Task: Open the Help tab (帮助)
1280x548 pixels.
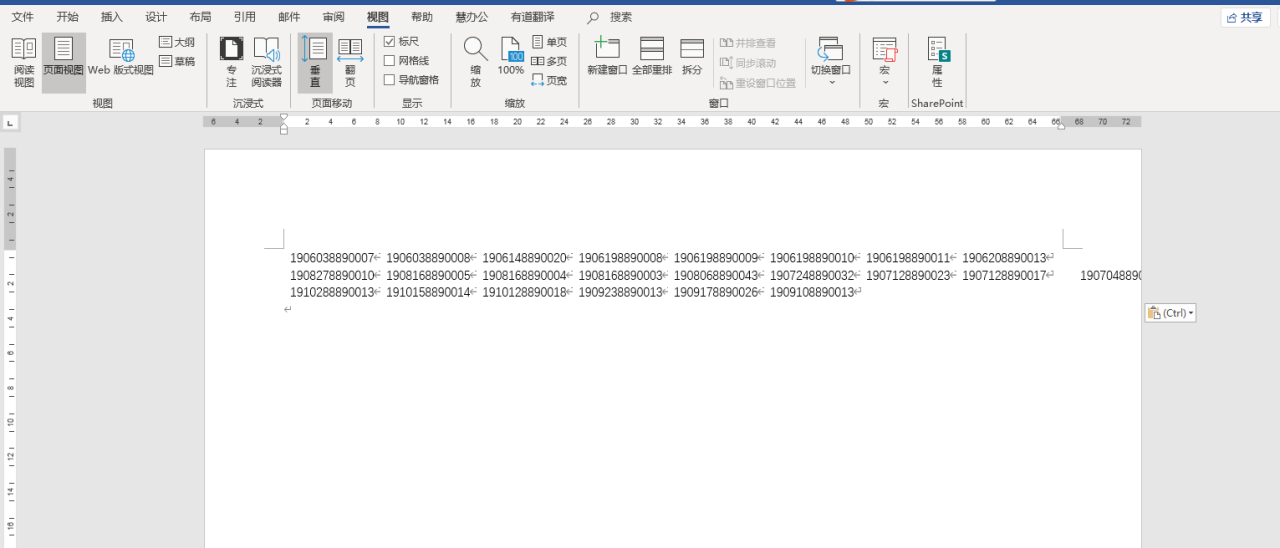Action: [x=422, y=17]
